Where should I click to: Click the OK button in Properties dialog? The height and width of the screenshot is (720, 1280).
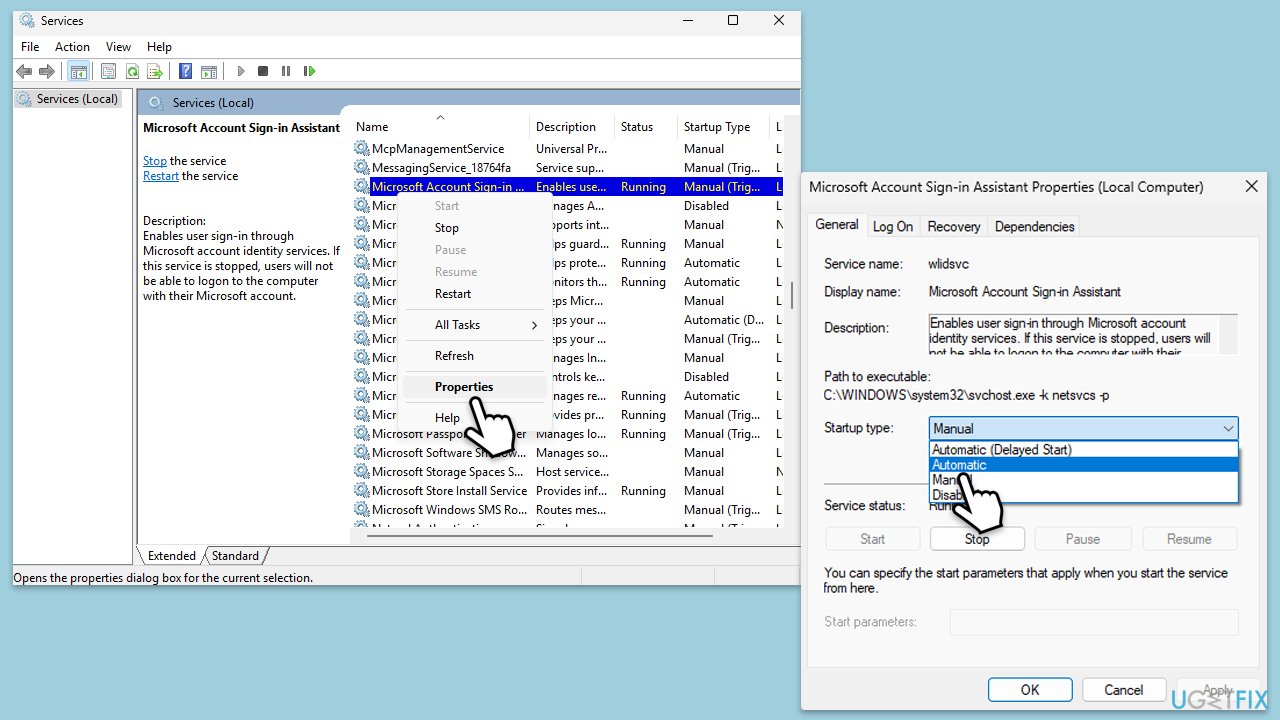pyautogui.click(x=1029, y=690)
